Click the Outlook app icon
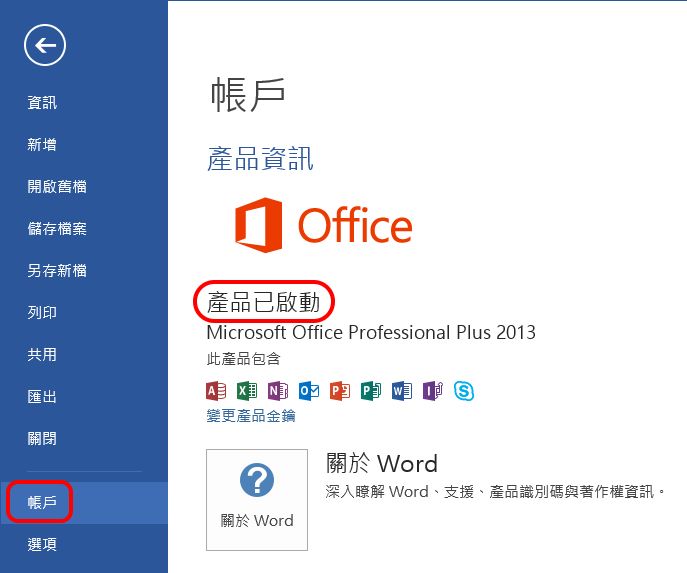Image resolution: width=687 pixels, height=573 pixels. (x=309, y=391)
